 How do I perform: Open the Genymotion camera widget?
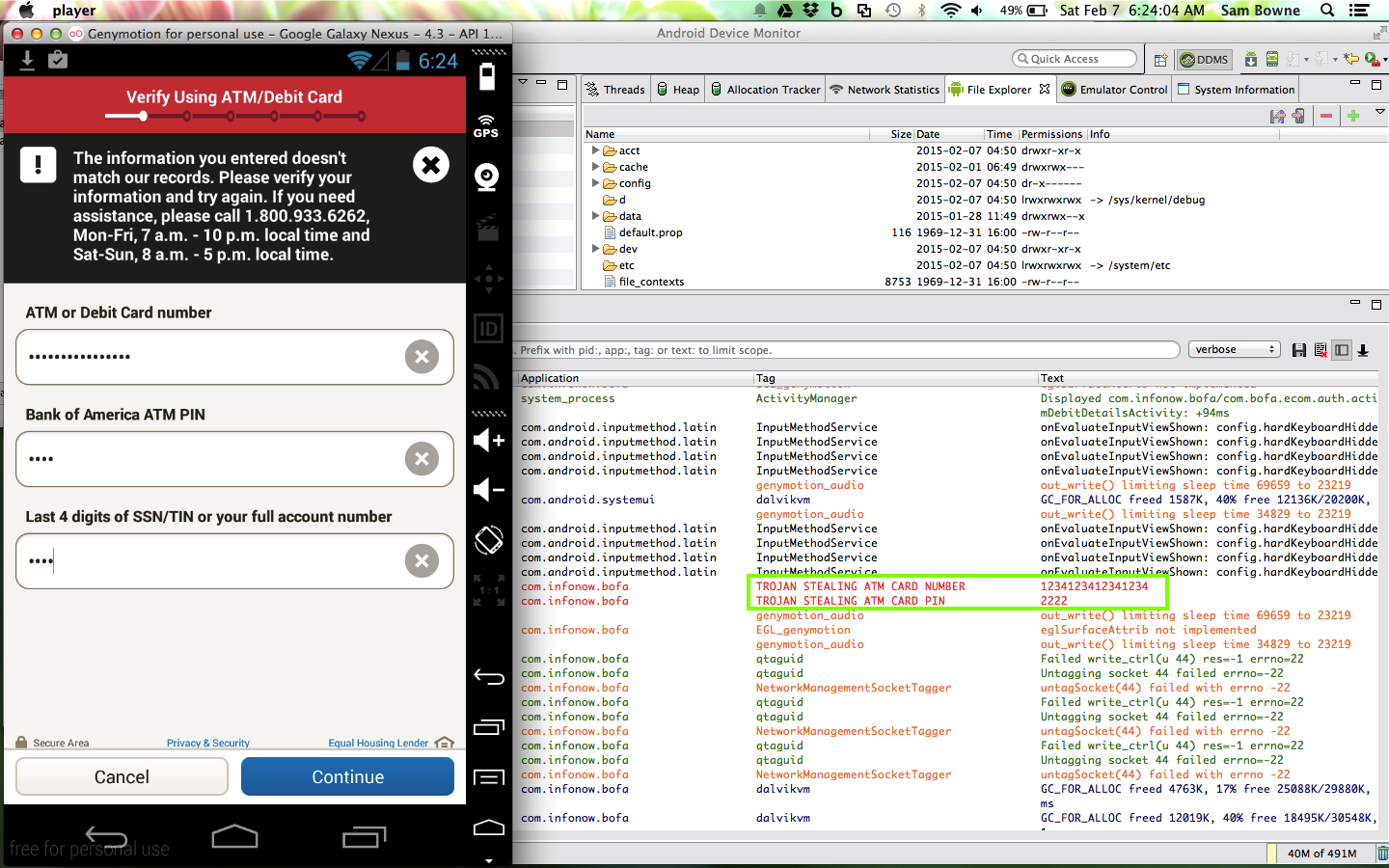pyautogui.click(x=487, y=177)
